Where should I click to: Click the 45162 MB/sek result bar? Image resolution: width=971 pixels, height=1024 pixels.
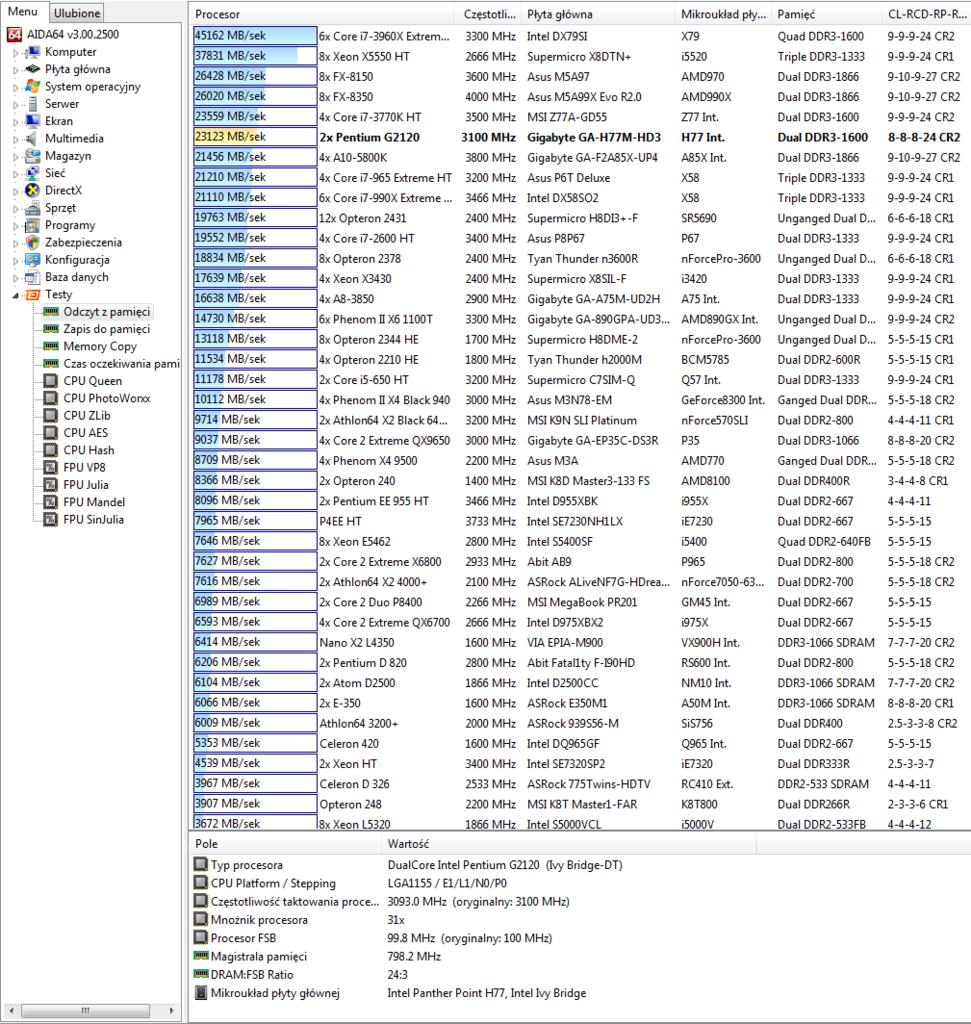[x=255, y=36]
